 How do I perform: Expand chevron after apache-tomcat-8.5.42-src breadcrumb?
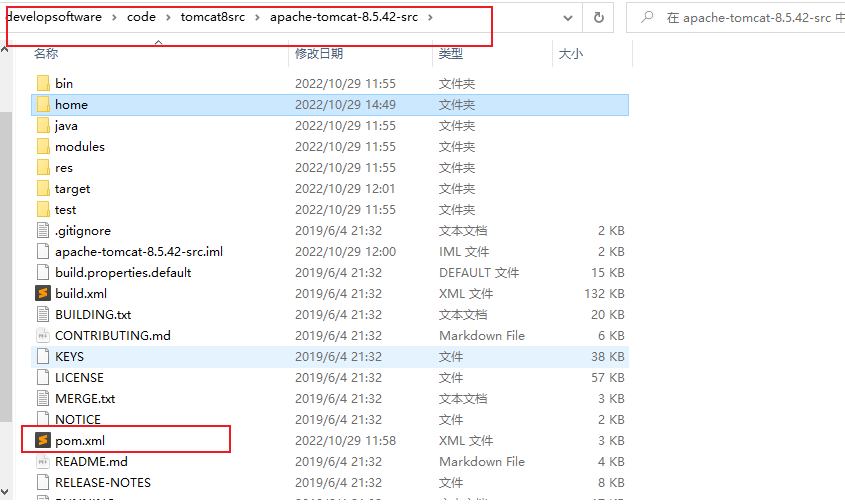click(430, 18)
